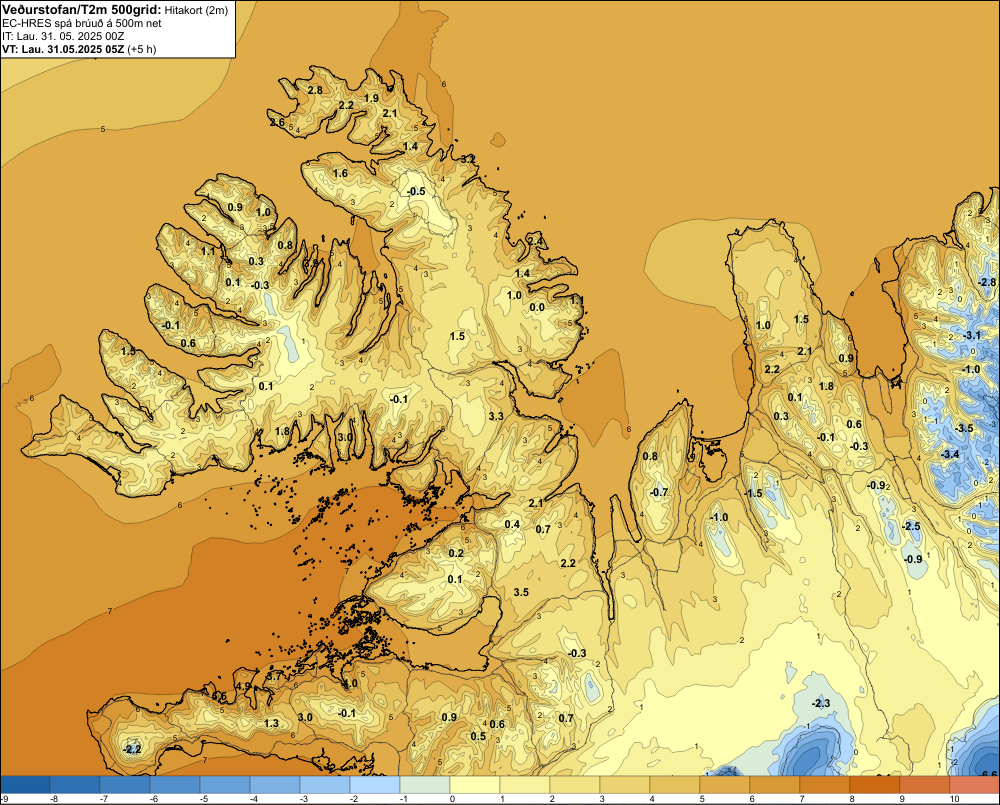Click the color scale swatch between -7 and -6
This screenshot has height=805, width=1000.
click(125, 784)
